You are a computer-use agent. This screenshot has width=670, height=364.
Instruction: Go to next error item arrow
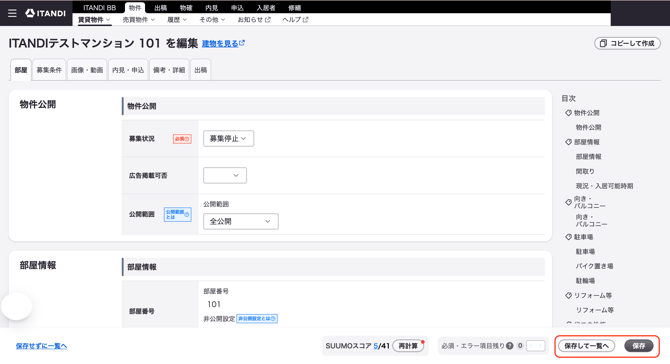(541, 346)
